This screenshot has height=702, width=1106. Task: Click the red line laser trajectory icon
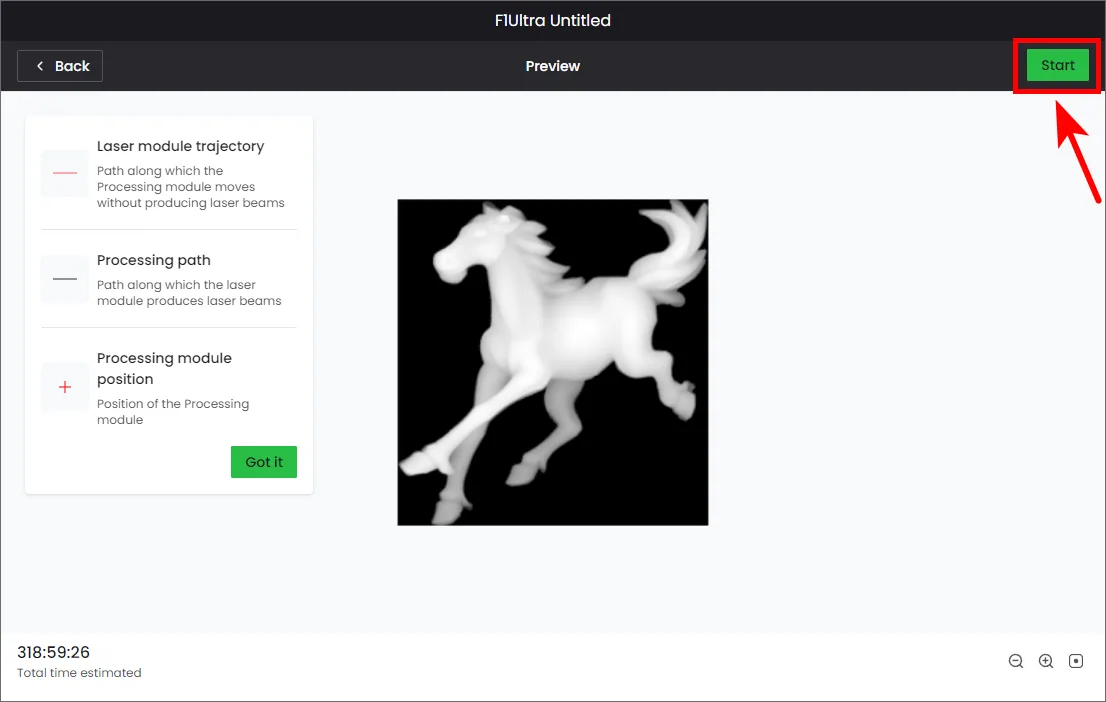65,173
